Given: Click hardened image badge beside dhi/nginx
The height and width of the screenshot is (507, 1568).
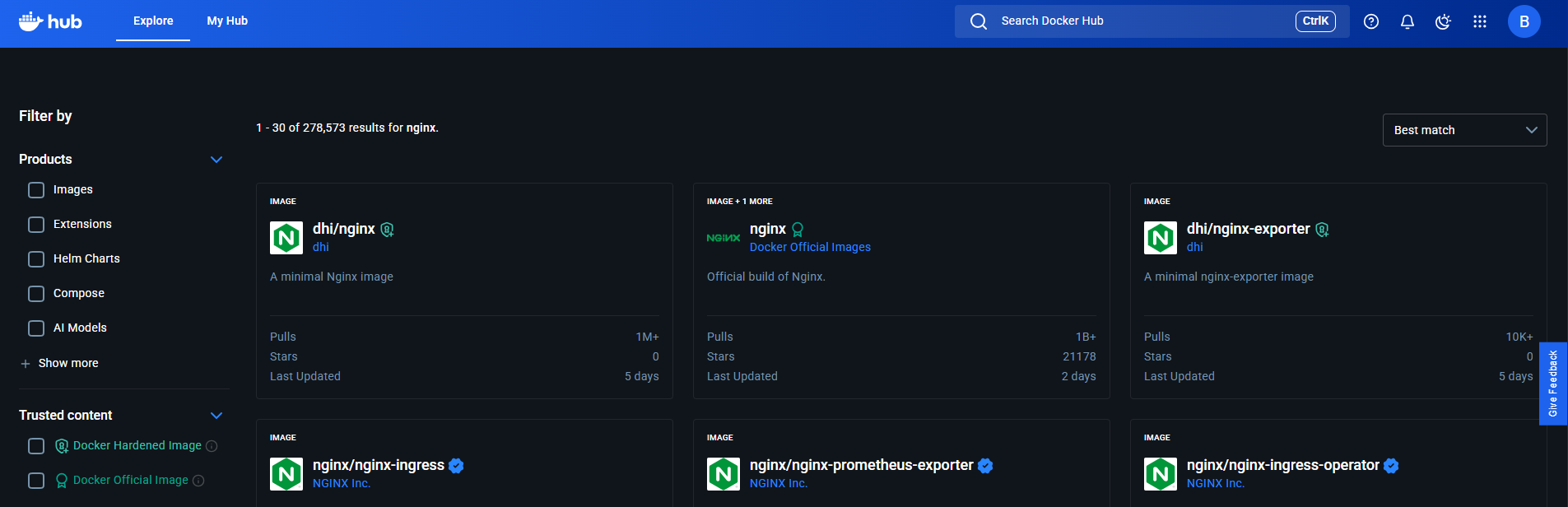Looking at the screenshot, I should (x=387, y=230).
